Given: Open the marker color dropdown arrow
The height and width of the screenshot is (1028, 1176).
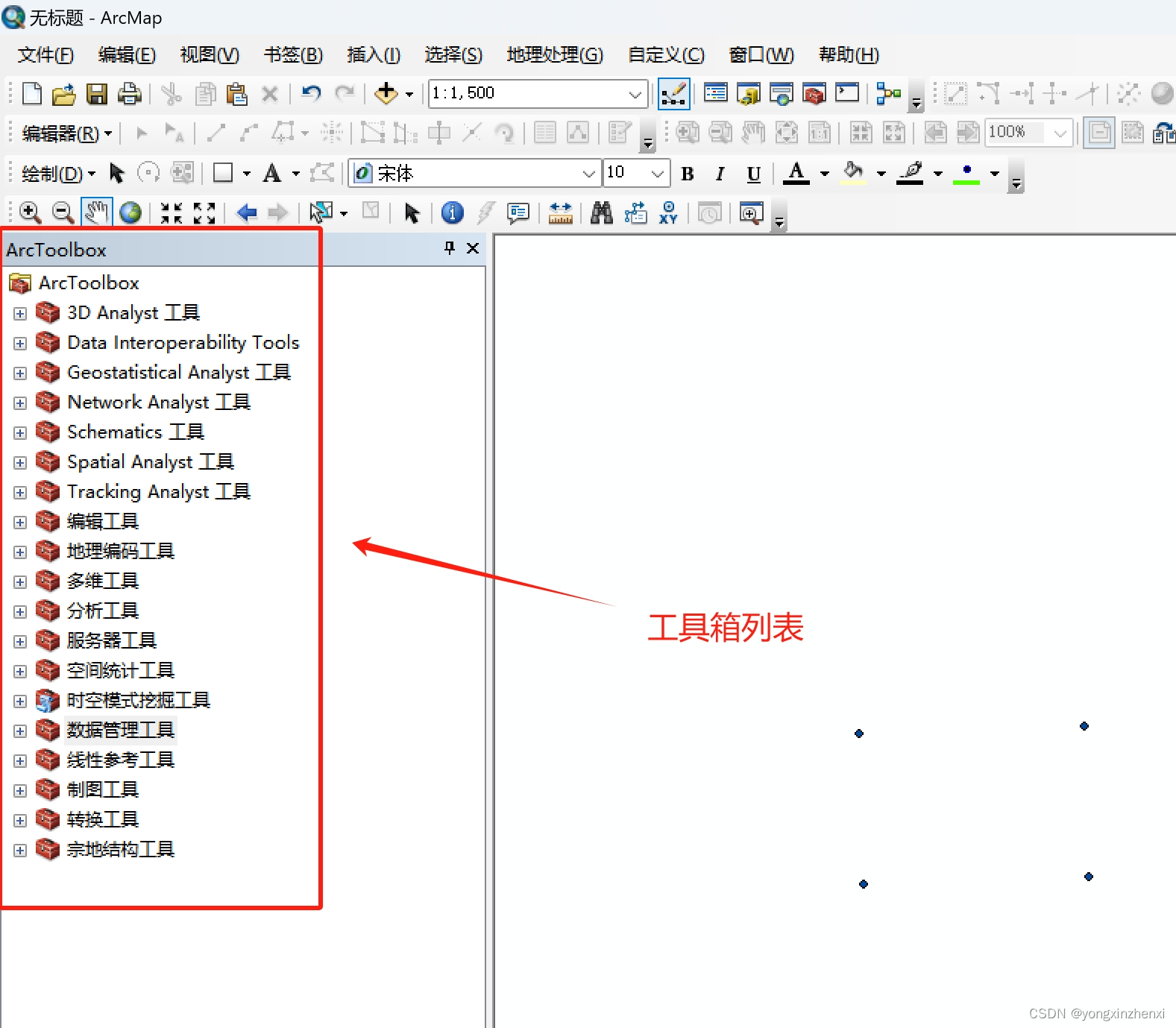Looking at the screenshot, I should point(995,174).
